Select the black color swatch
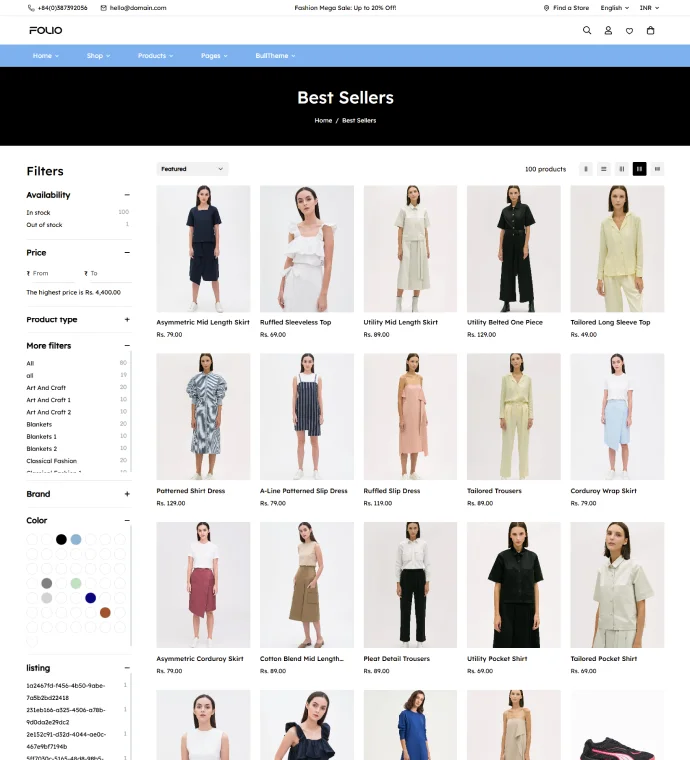The height and width of the screenshot is (760, 690). tap(61, 539)
